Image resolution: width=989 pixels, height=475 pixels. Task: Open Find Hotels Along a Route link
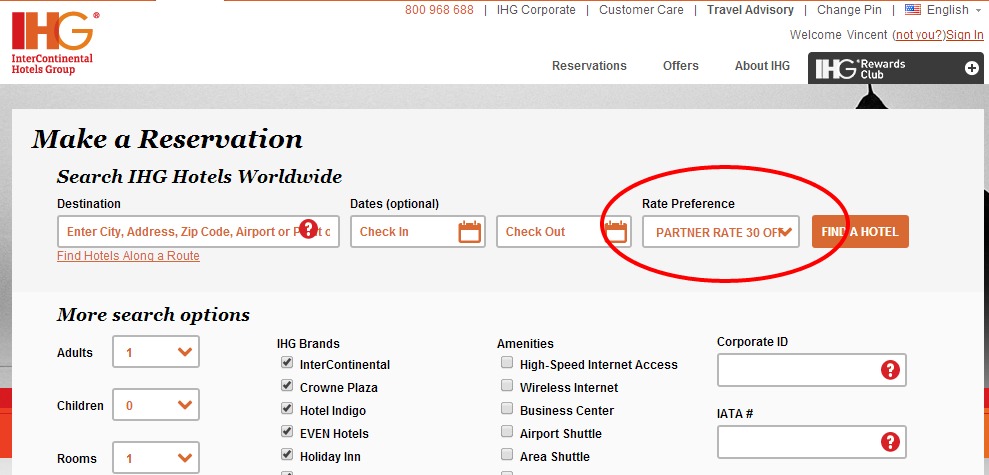click(x=128, y=255)
